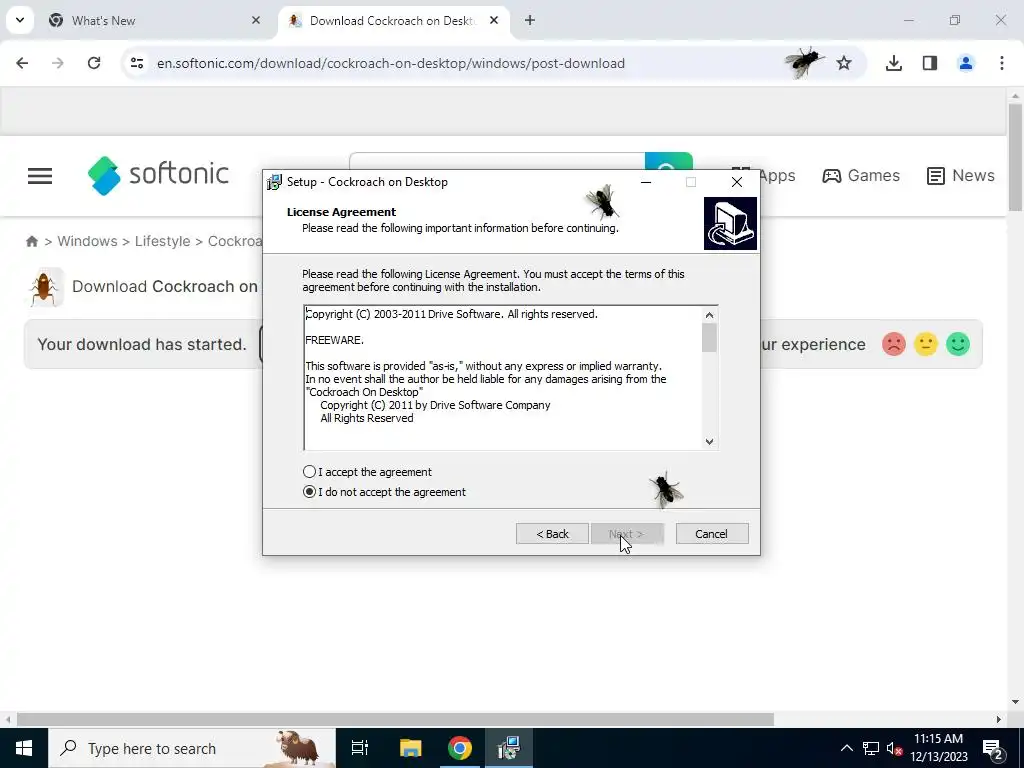Image resolution: width=1024 pixels, height=768 pixels.
Task: Go back in Chrome with back arrow
Action: [x=22, y=63]
